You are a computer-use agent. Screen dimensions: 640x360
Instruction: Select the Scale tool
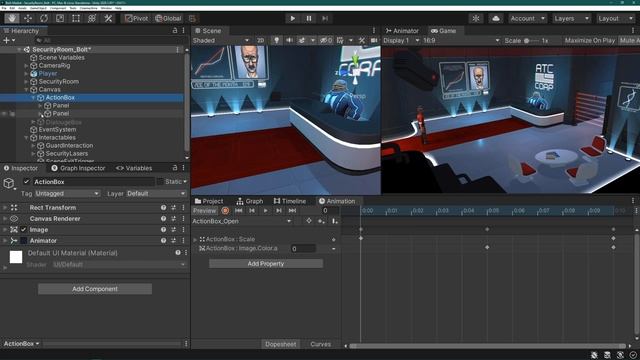pos(60,18)
